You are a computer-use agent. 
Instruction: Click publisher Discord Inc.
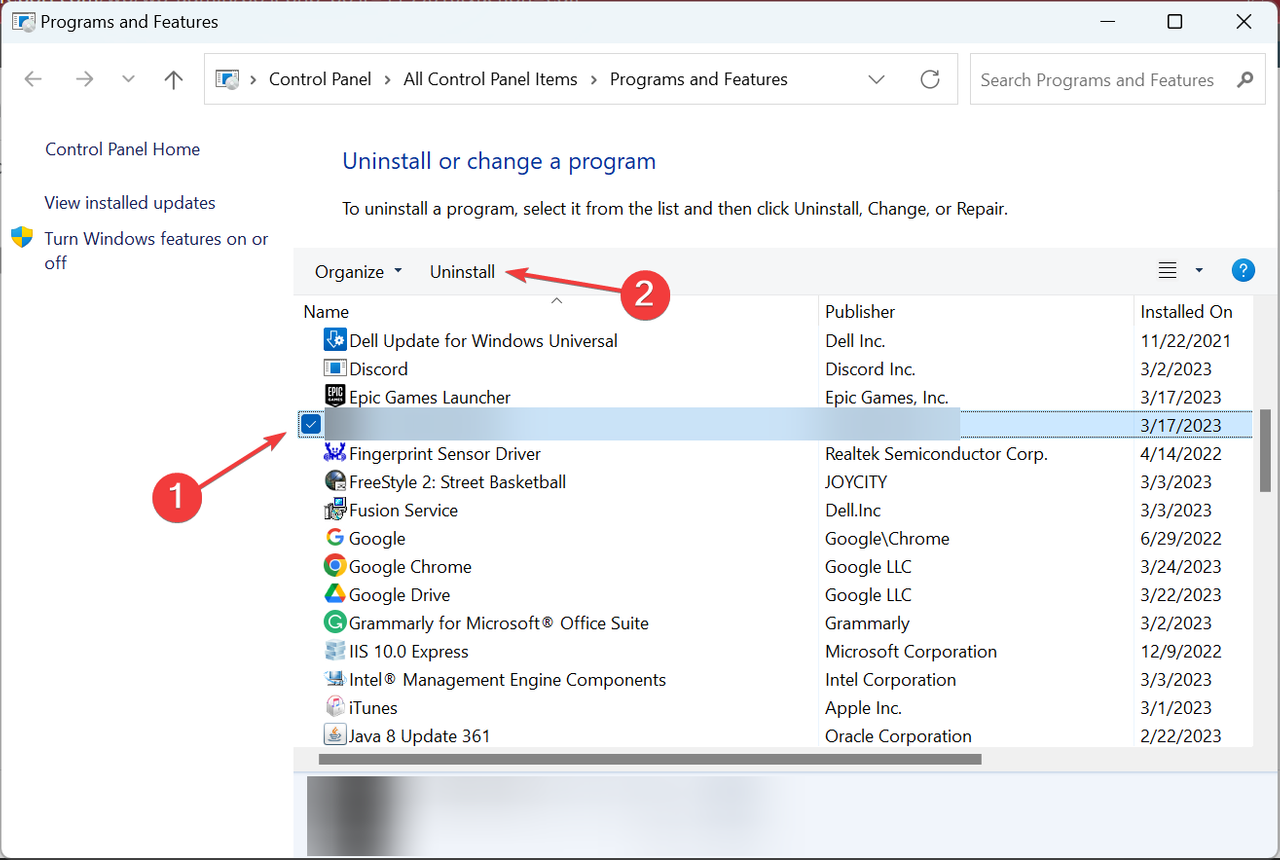pos(870,369)
